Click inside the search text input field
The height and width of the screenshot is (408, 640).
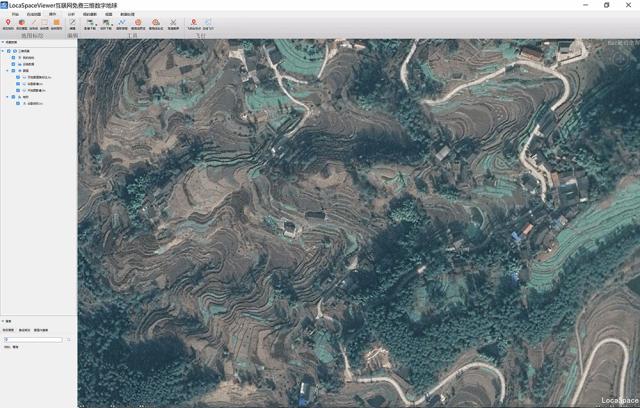click(x=32, y=340)
